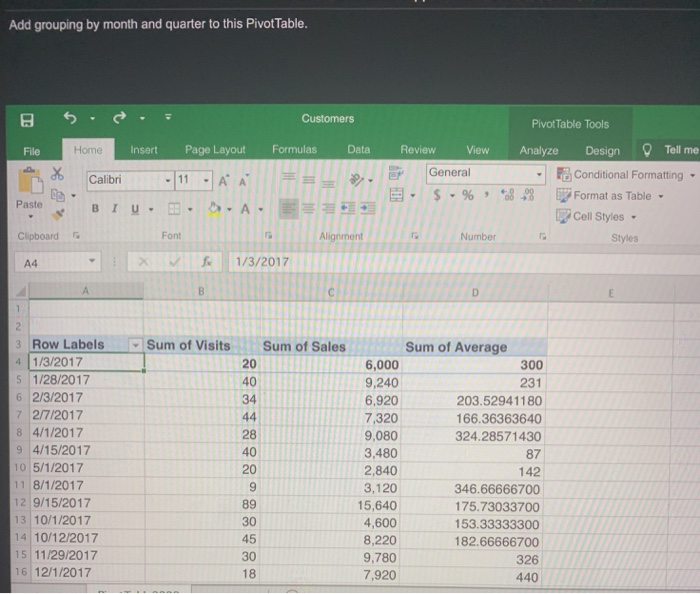Click the Decrease Indent icon
700x594 pixels.
coord(348,208)
